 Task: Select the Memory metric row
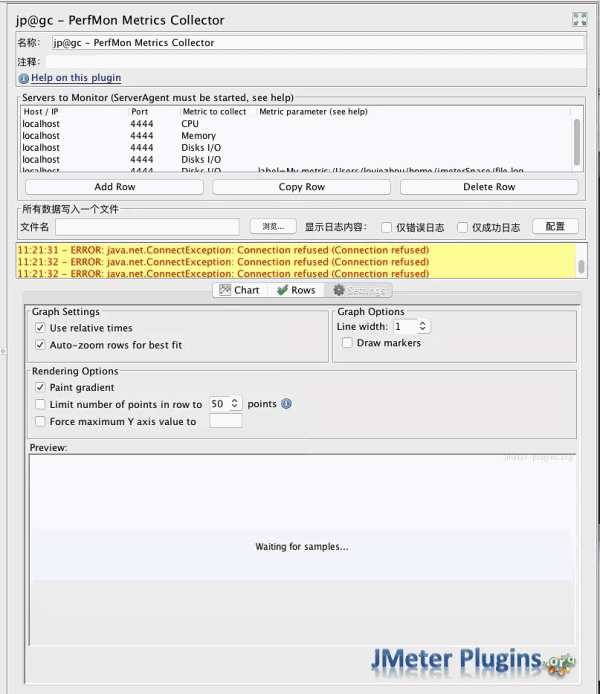(x=198, y=136)
